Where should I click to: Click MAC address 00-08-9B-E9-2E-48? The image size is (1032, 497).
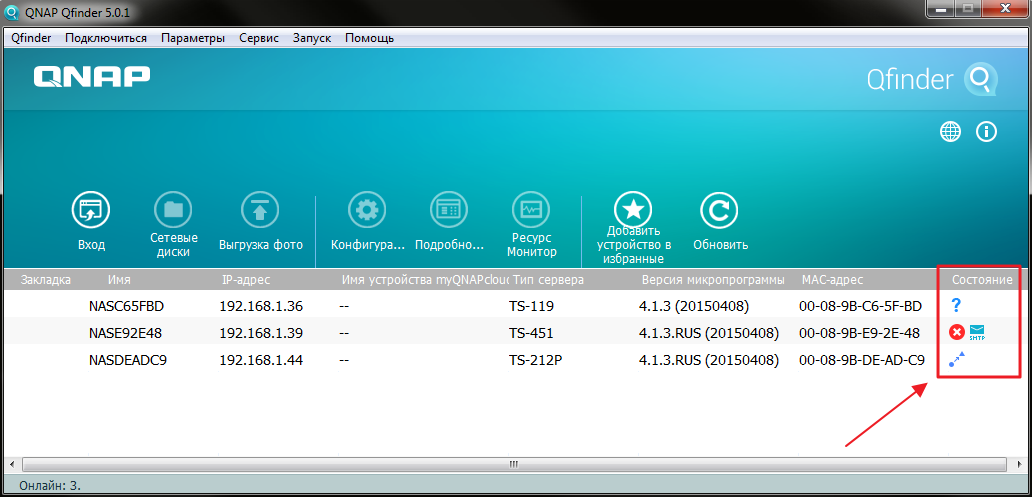(859, 334)
